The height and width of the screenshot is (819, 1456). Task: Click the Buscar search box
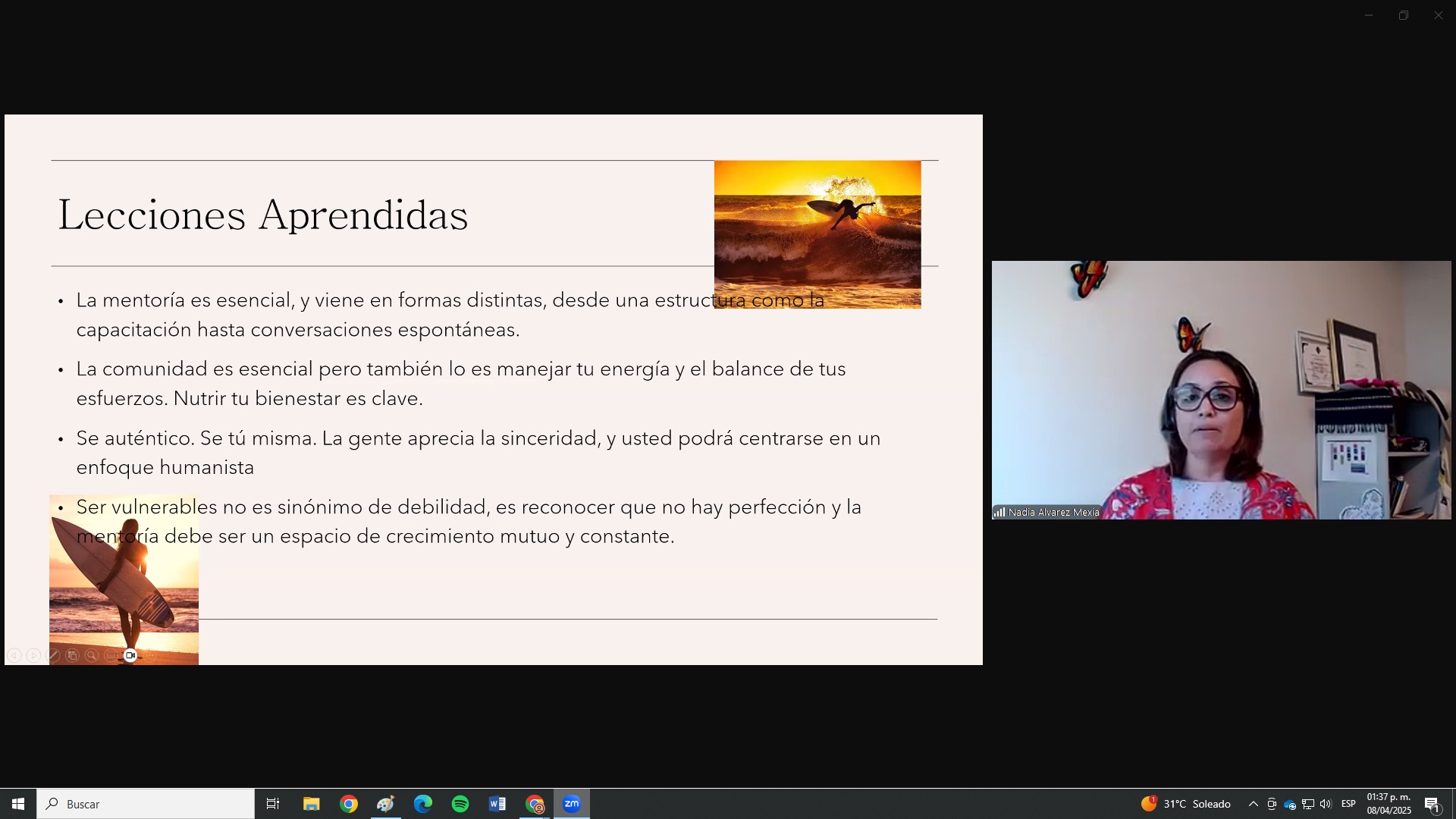click(x=146, y=804)
